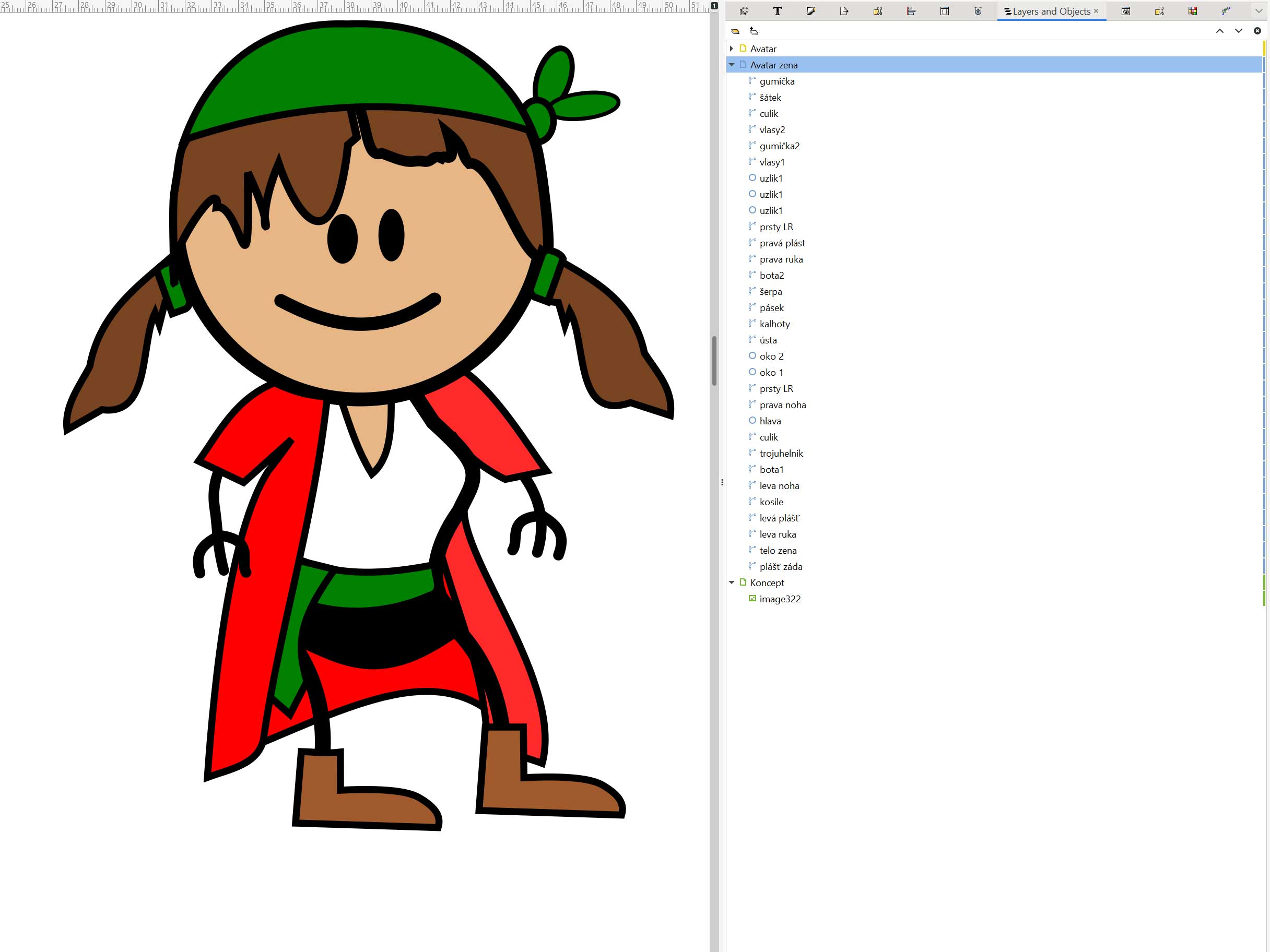Screen dimensions: 1270x952
Task: Open the XML Editor tab
Action: [945, 11]
